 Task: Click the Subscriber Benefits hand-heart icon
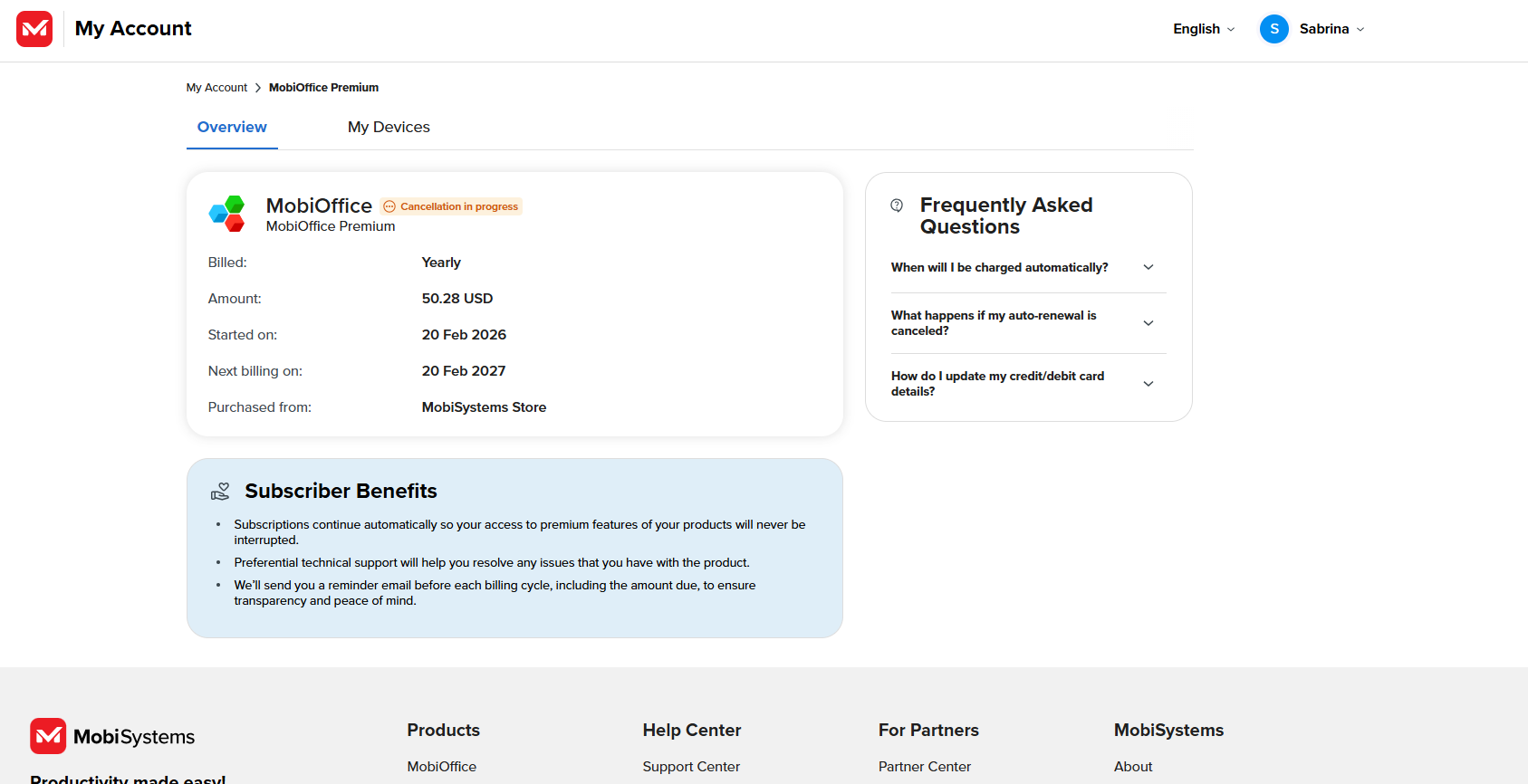pos(220,492)
